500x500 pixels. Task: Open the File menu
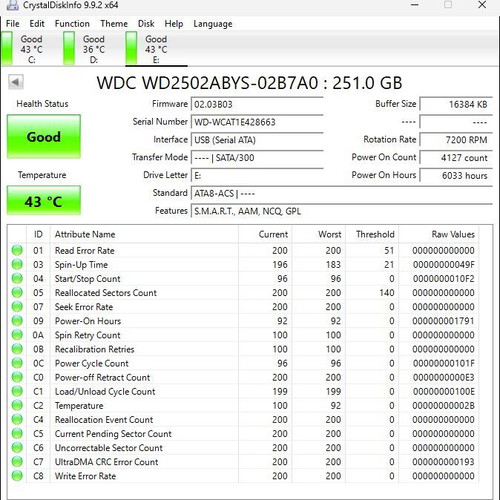pyautogui.click(x=13, y=24)
